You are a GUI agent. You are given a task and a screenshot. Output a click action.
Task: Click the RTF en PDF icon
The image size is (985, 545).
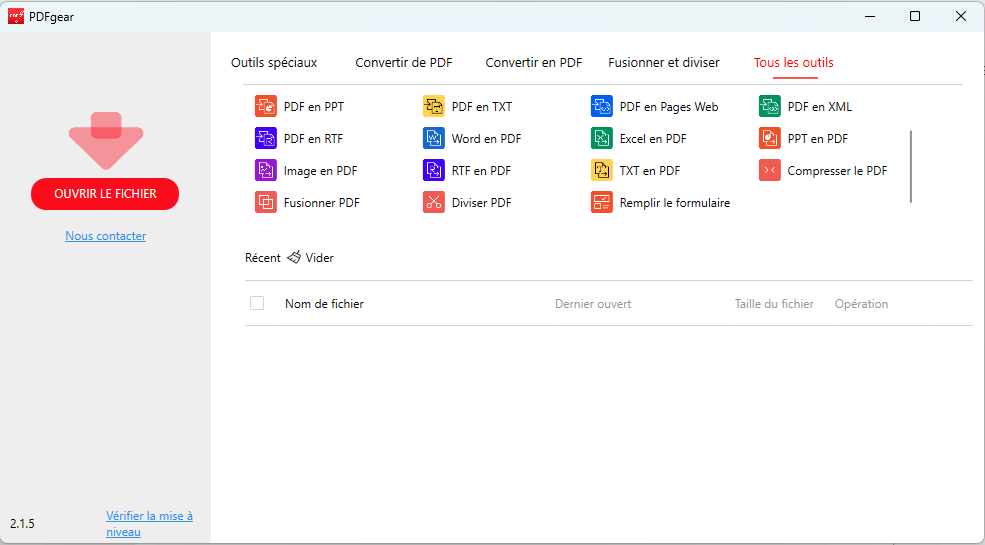(433, 170)
